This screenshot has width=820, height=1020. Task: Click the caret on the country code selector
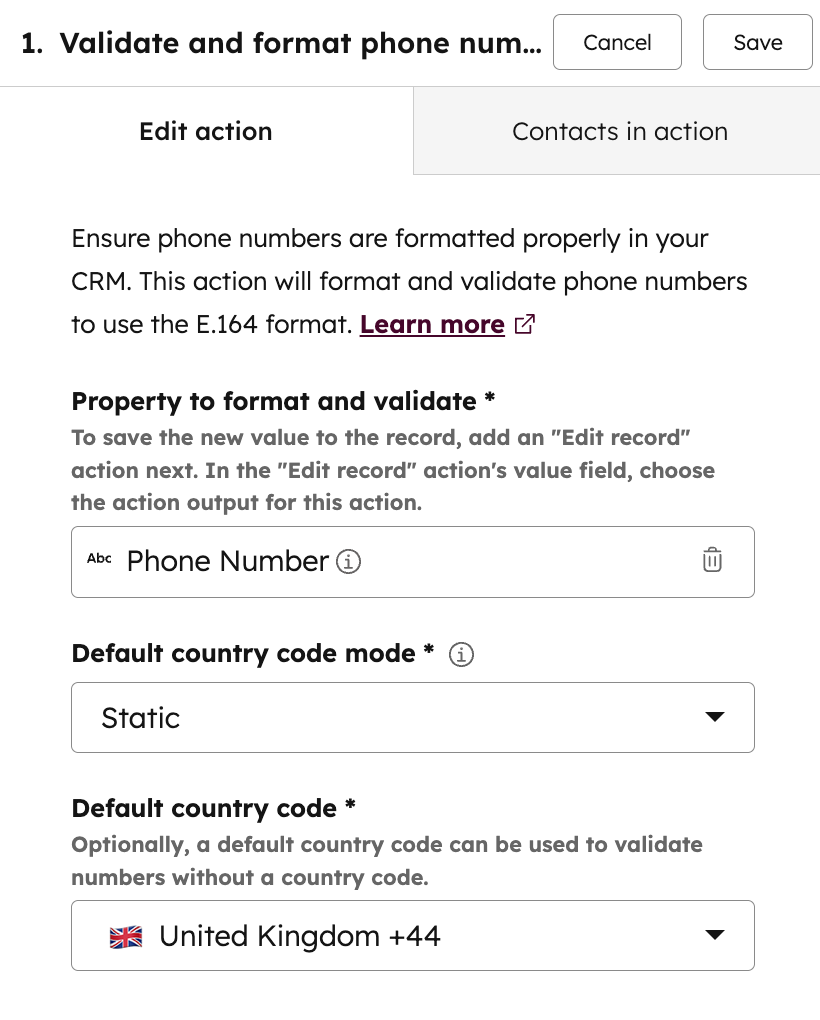click(715, 934)
